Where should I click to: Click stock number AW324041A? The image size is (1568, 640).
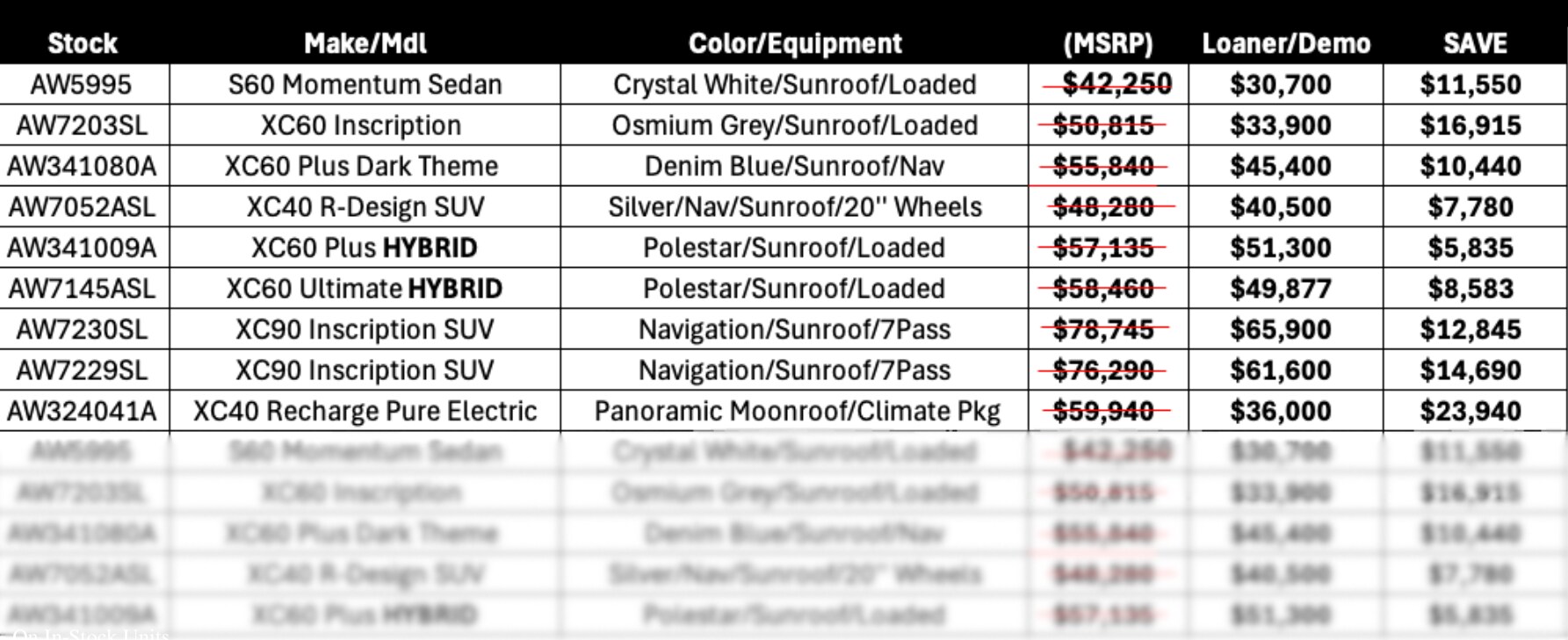coord(82,411)
